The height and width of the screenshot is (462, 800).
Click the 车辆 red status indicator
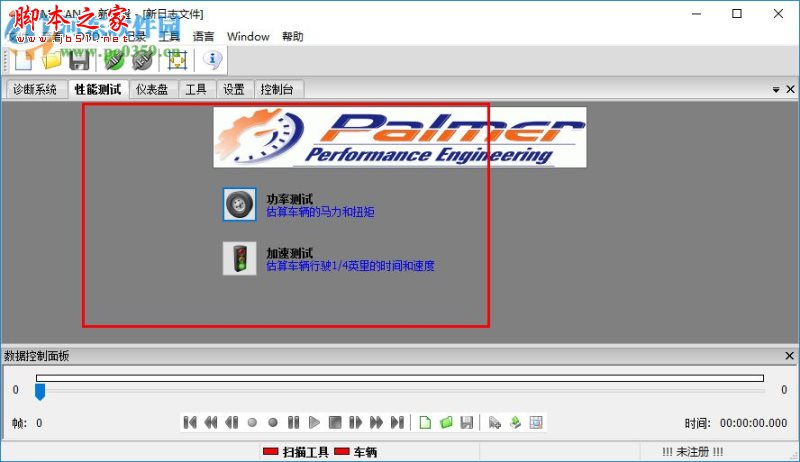point(342,451)
